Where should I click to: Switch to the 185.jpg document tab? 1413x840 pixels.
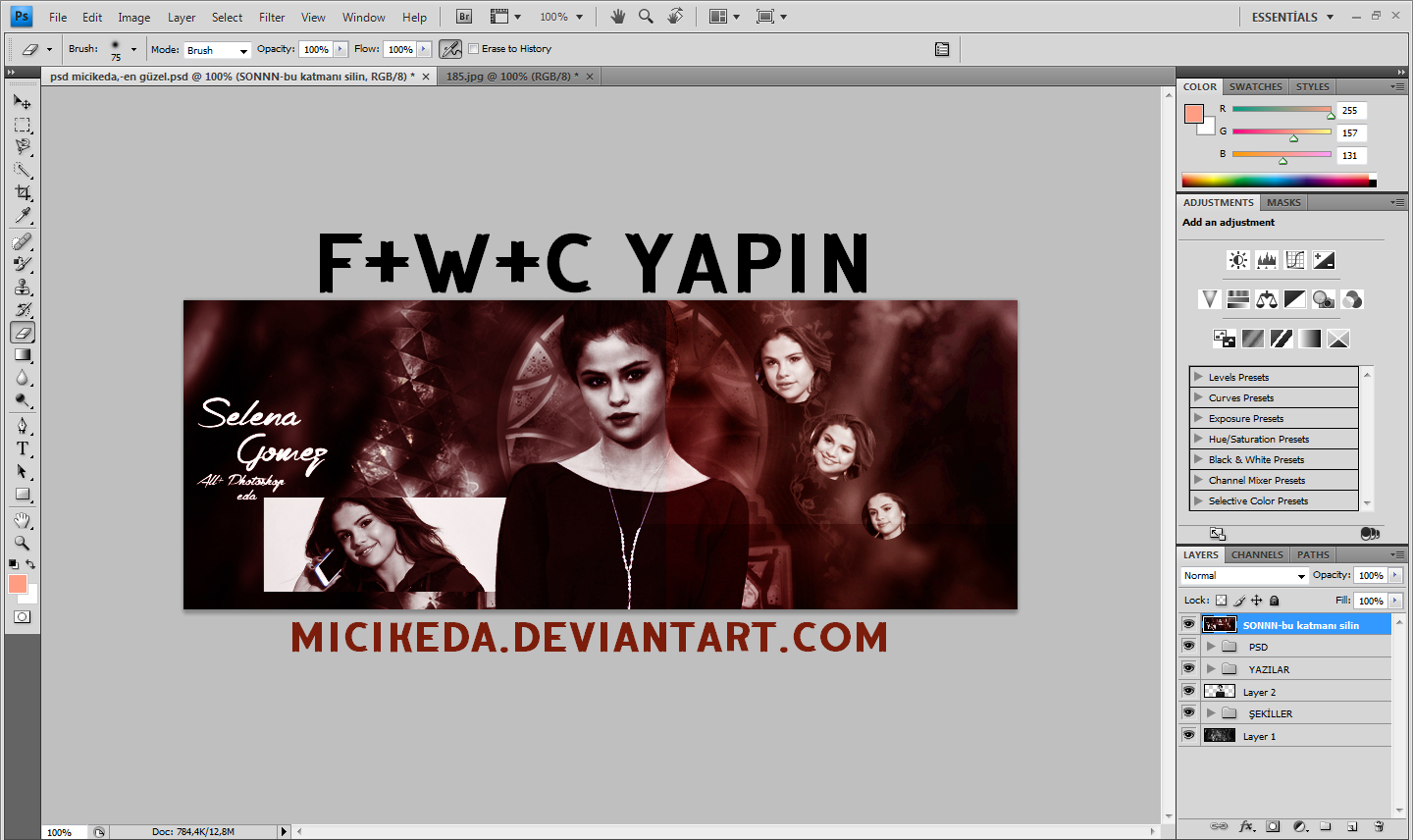click(x=512, y=77)
